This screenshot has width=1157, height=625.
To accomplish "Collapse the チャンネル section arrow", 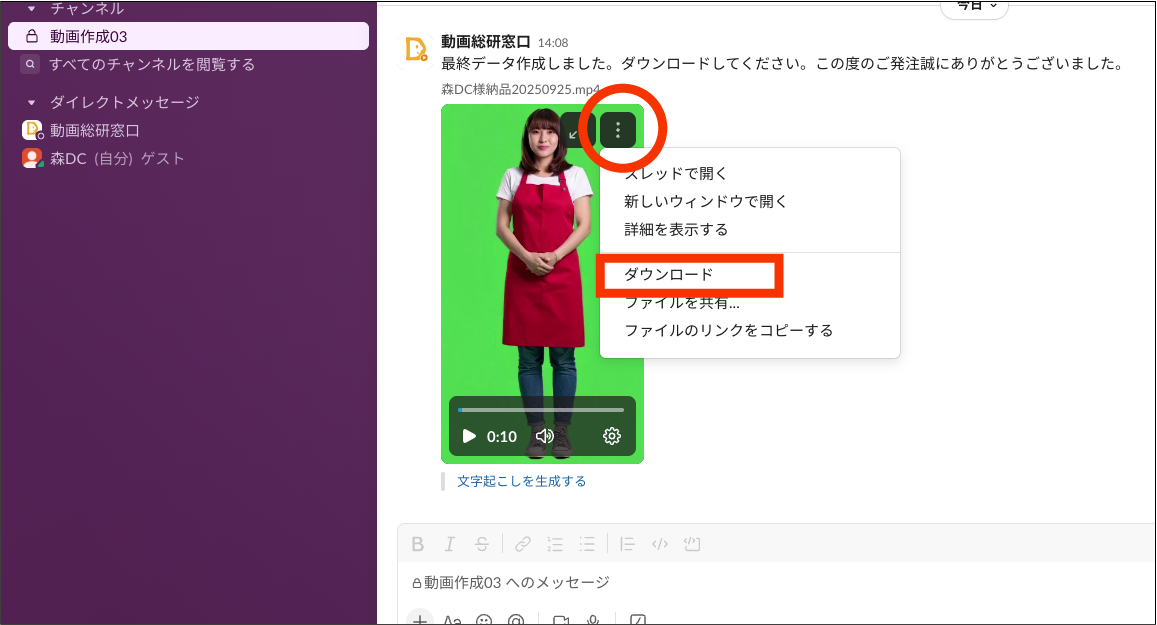I will [31, 9].
